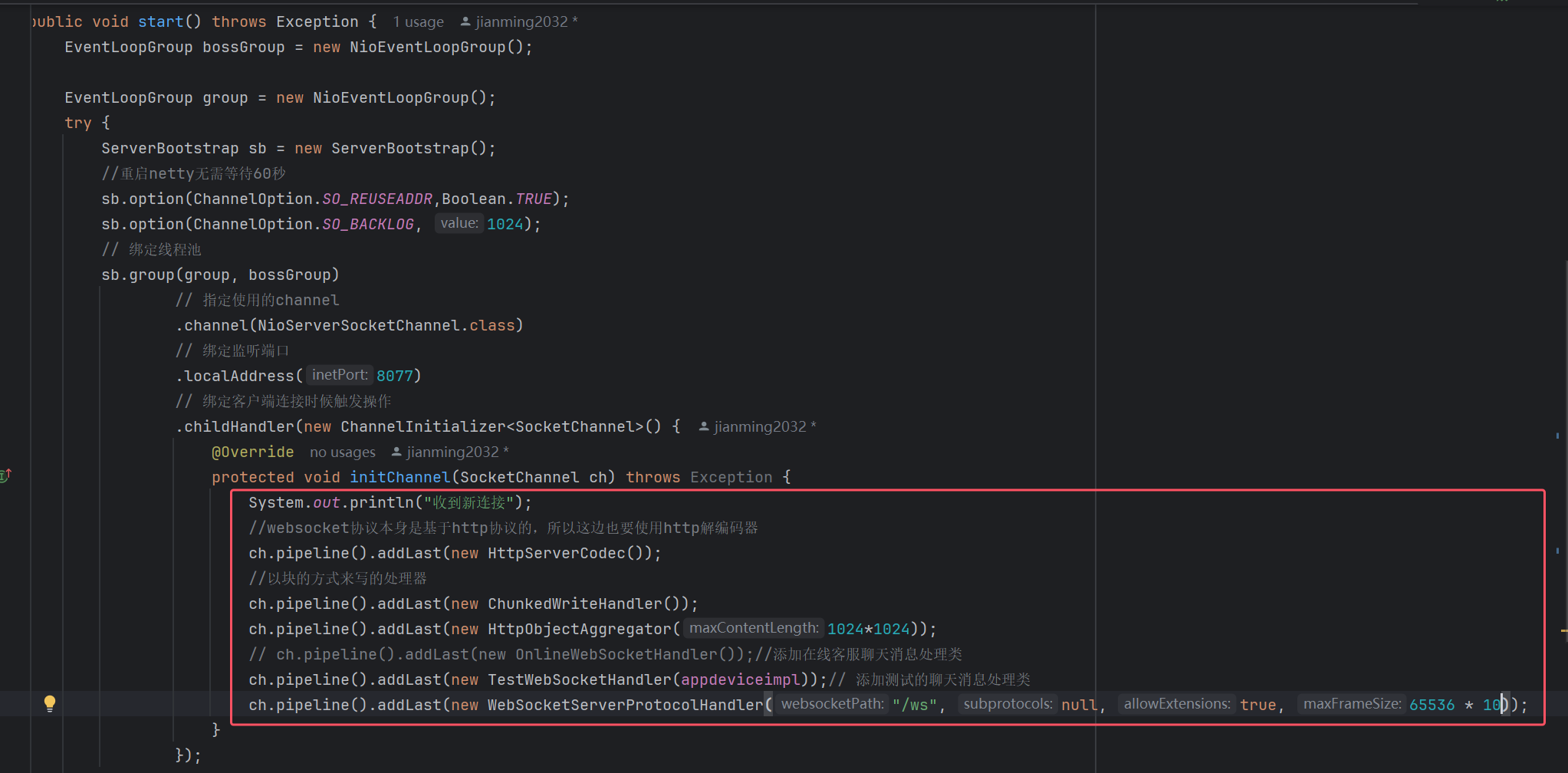Click the override gutter icon beside initChannel
Screen dimensions: 1568x773
(5, 475)
